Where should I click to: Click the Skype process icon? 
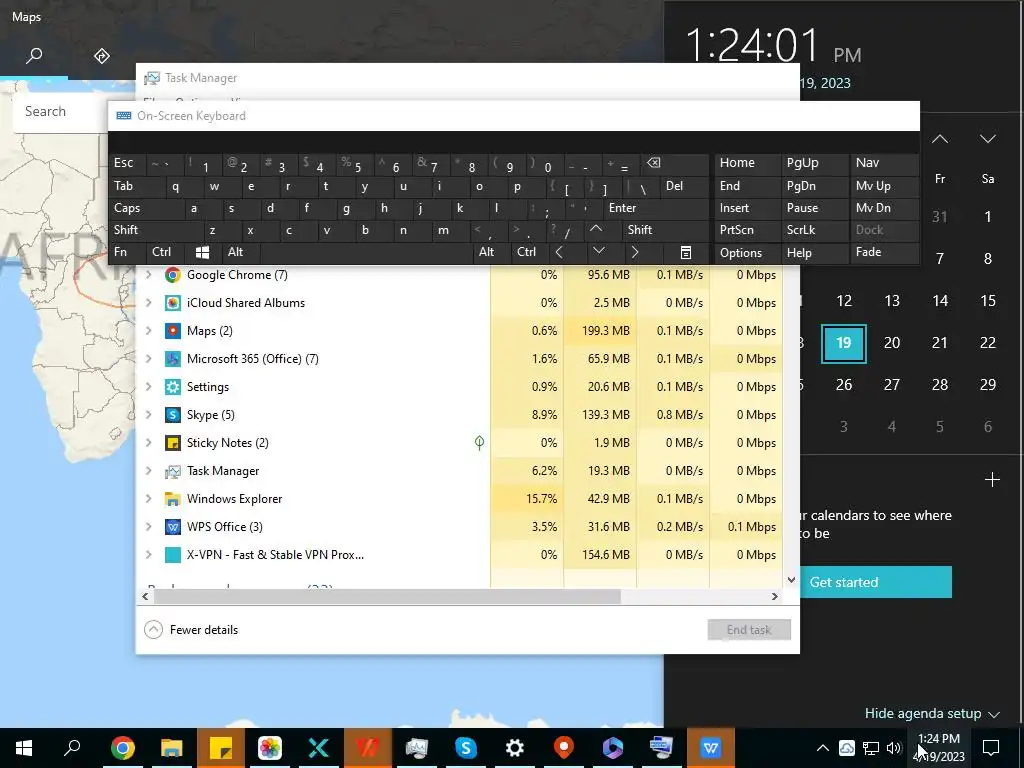(172, 415)
